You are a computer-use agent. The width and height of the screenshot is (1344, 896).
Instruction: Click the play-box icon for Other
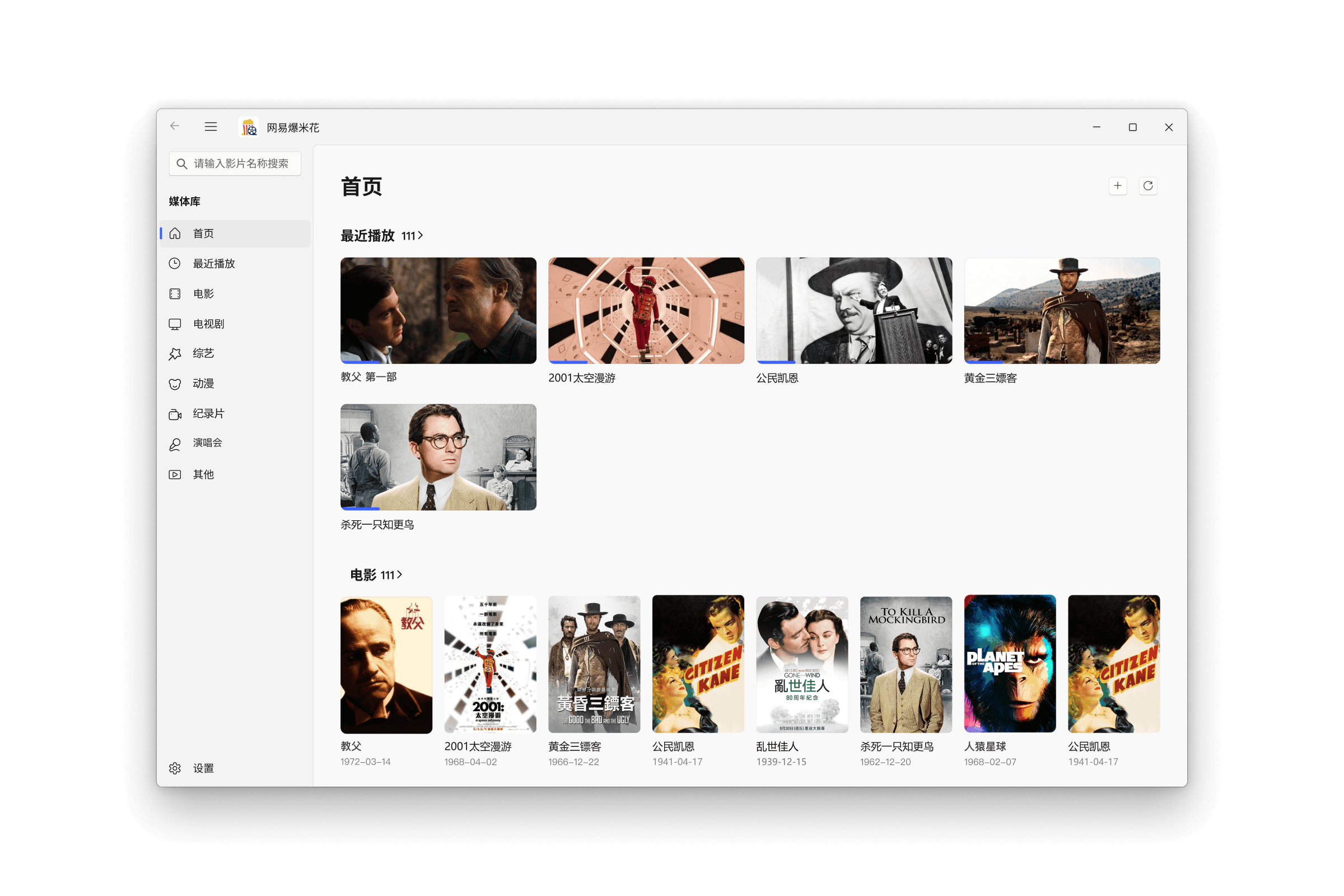click(x=175, y=475)
